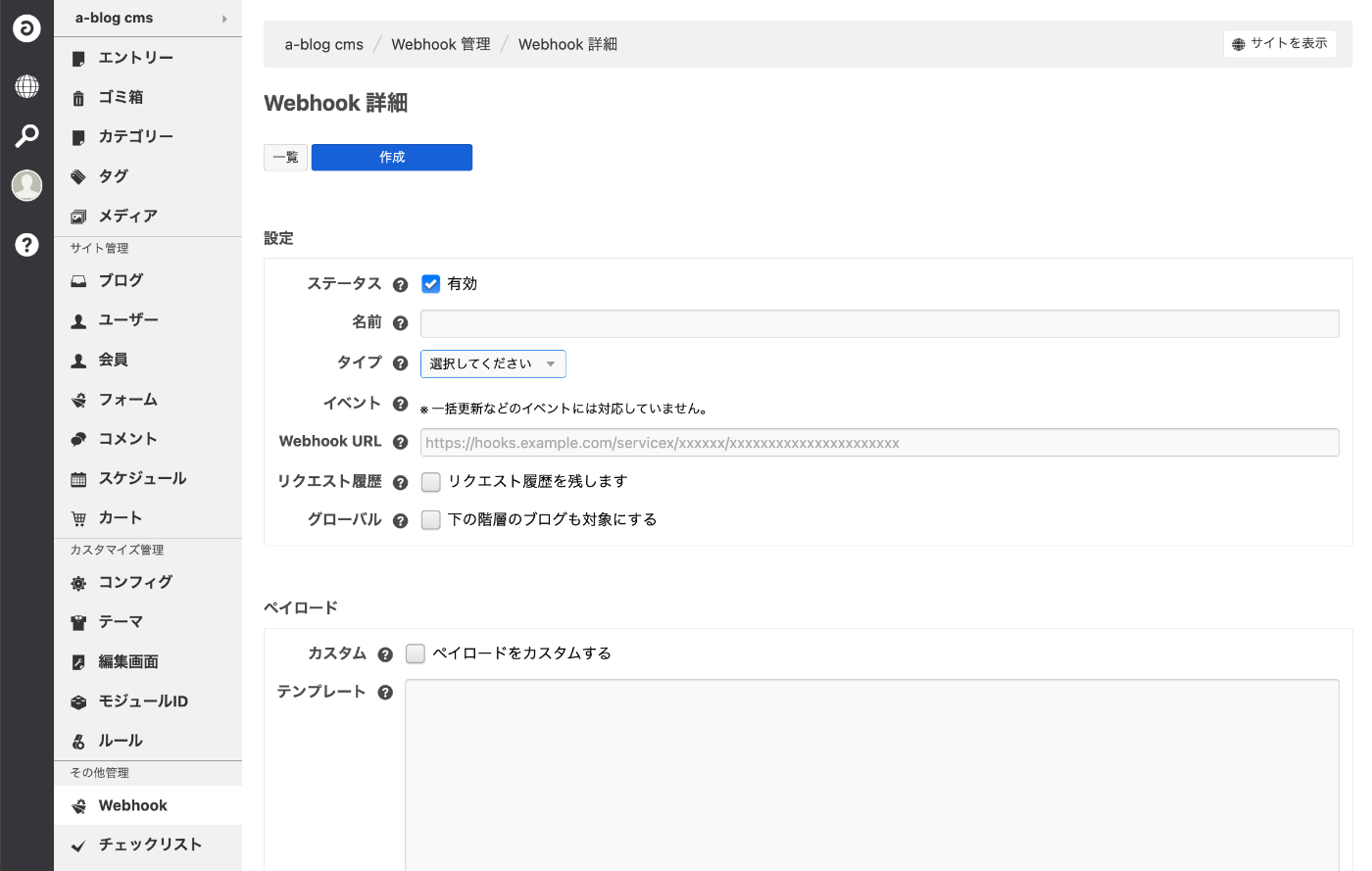Click the Webhook 管理 breadcrumb link
Image resolution: width=1372 pixels, height=871 pixels.
[440, 44]
